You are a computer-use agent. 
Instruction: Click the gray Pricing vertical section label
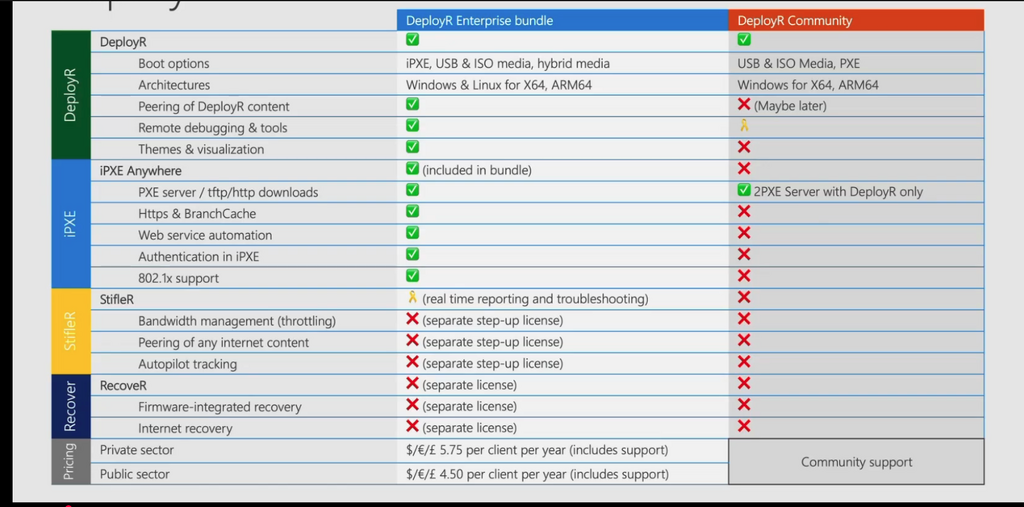pos(71,461)
